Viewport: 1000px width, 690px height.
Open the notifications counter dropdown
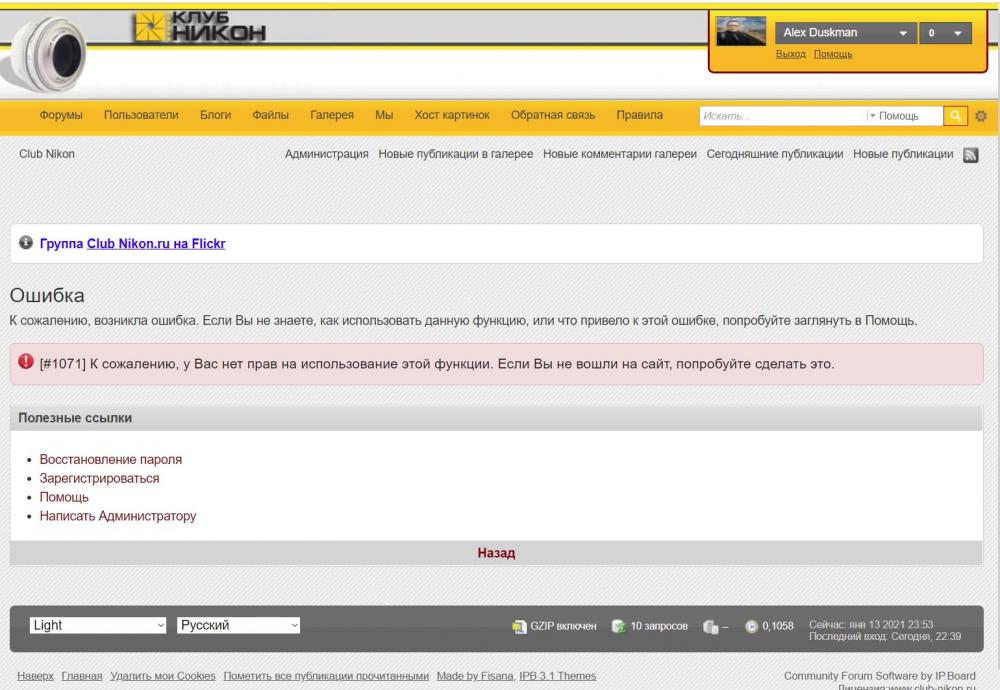pos(945,33)
